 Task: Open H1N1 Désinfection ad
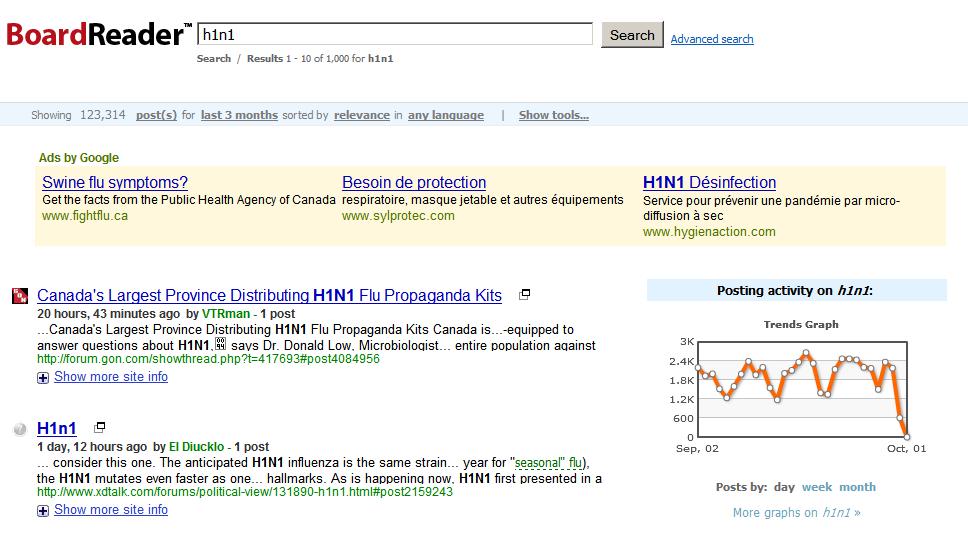709,183
